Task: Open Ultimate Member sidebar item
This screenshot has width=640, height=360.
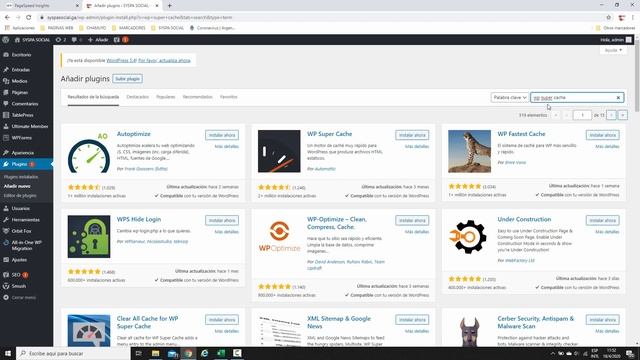Action: click(x=29, y=127)
